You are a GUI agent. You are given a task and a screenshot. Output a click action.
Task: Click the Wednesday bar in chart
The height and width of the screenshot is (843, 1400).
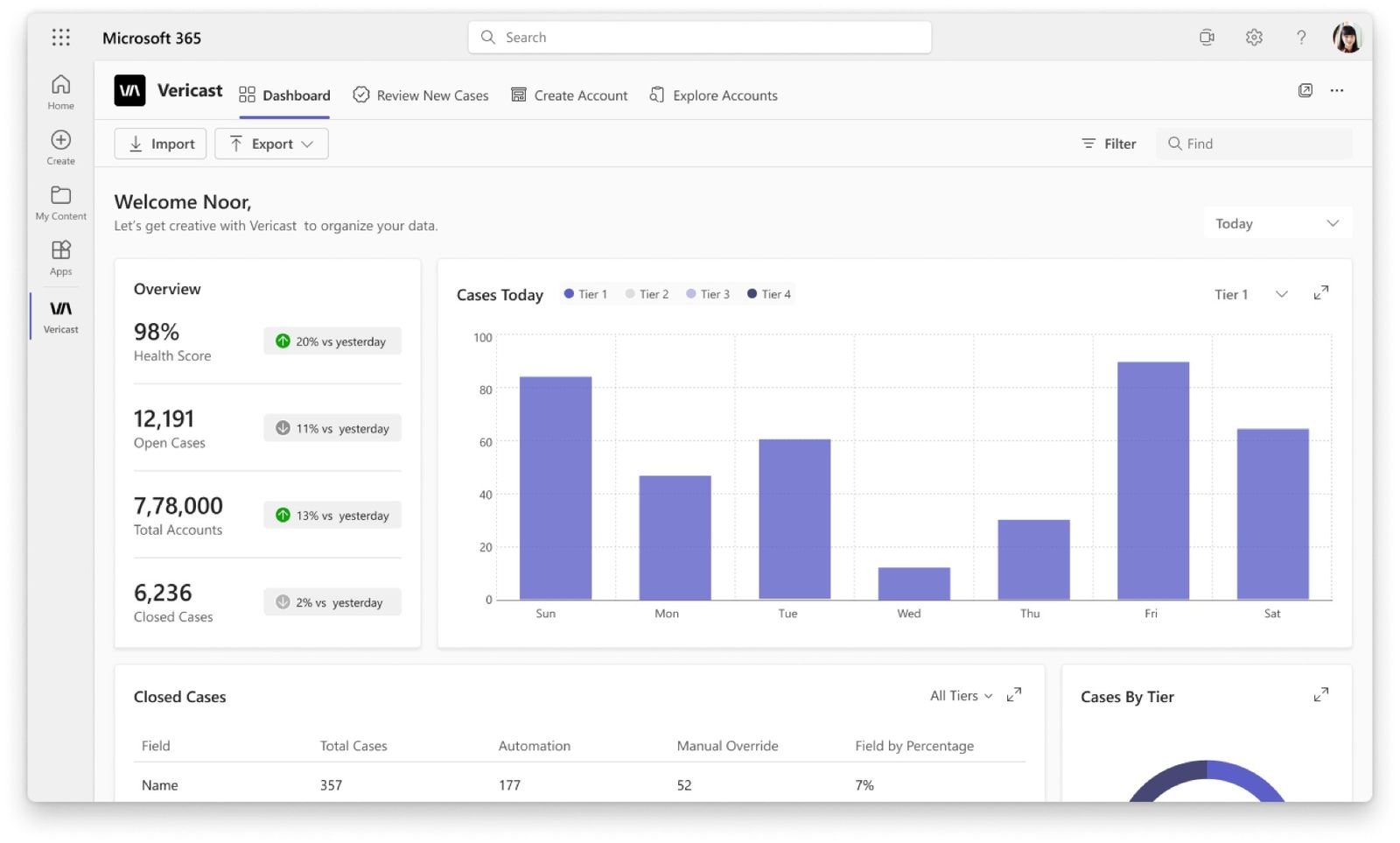point(914,584)
